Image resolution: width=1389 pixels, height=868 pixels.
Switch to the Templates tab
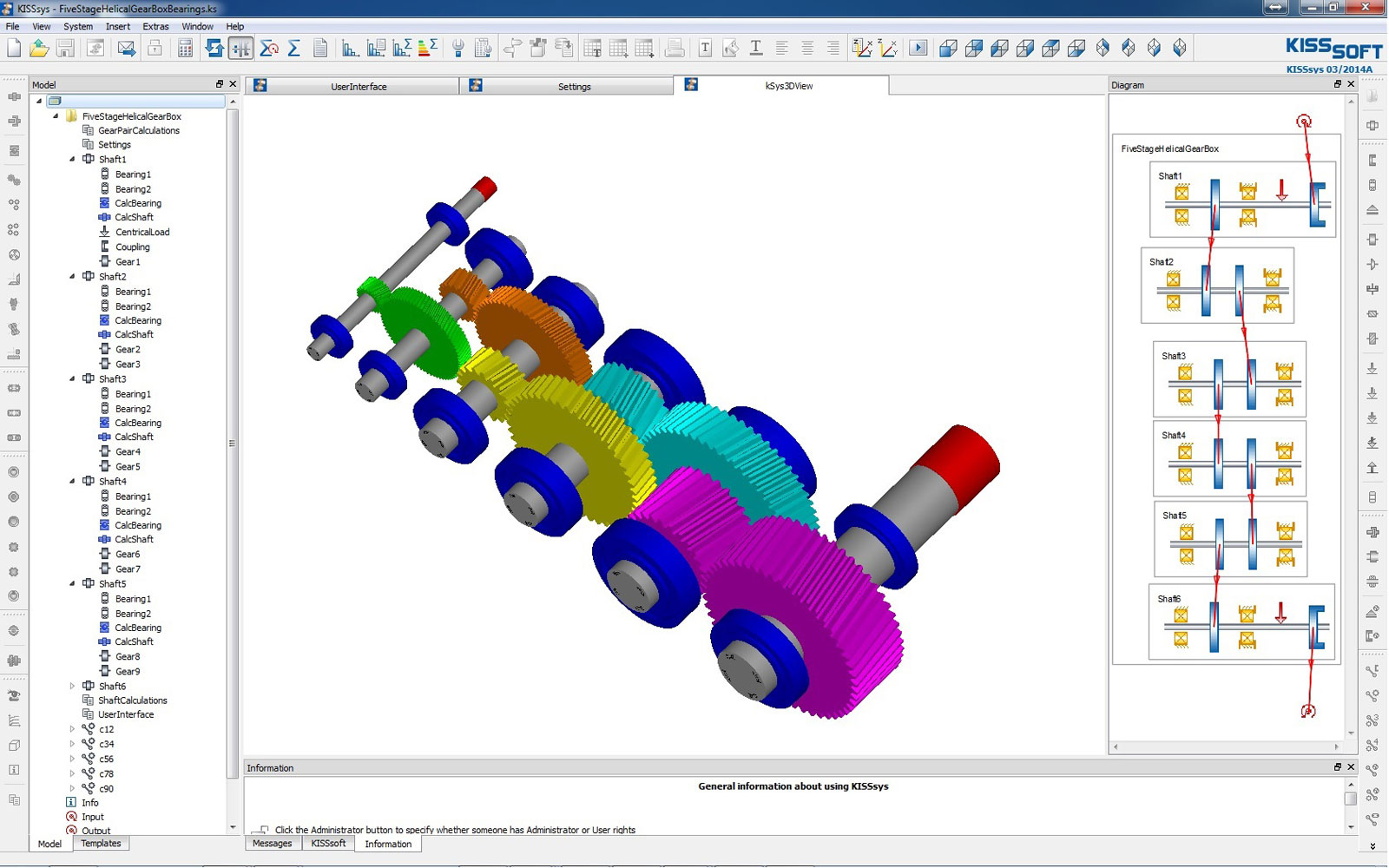[101, 844]
